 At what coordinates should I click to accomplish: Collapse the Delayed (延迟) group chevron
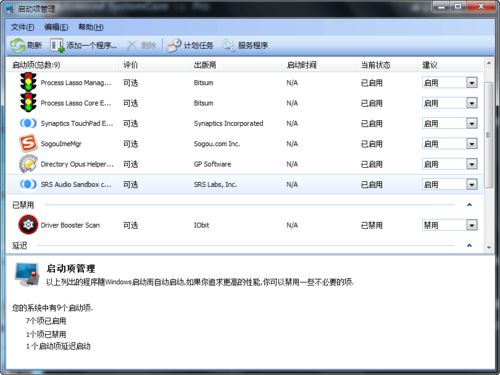coord(469,245)
